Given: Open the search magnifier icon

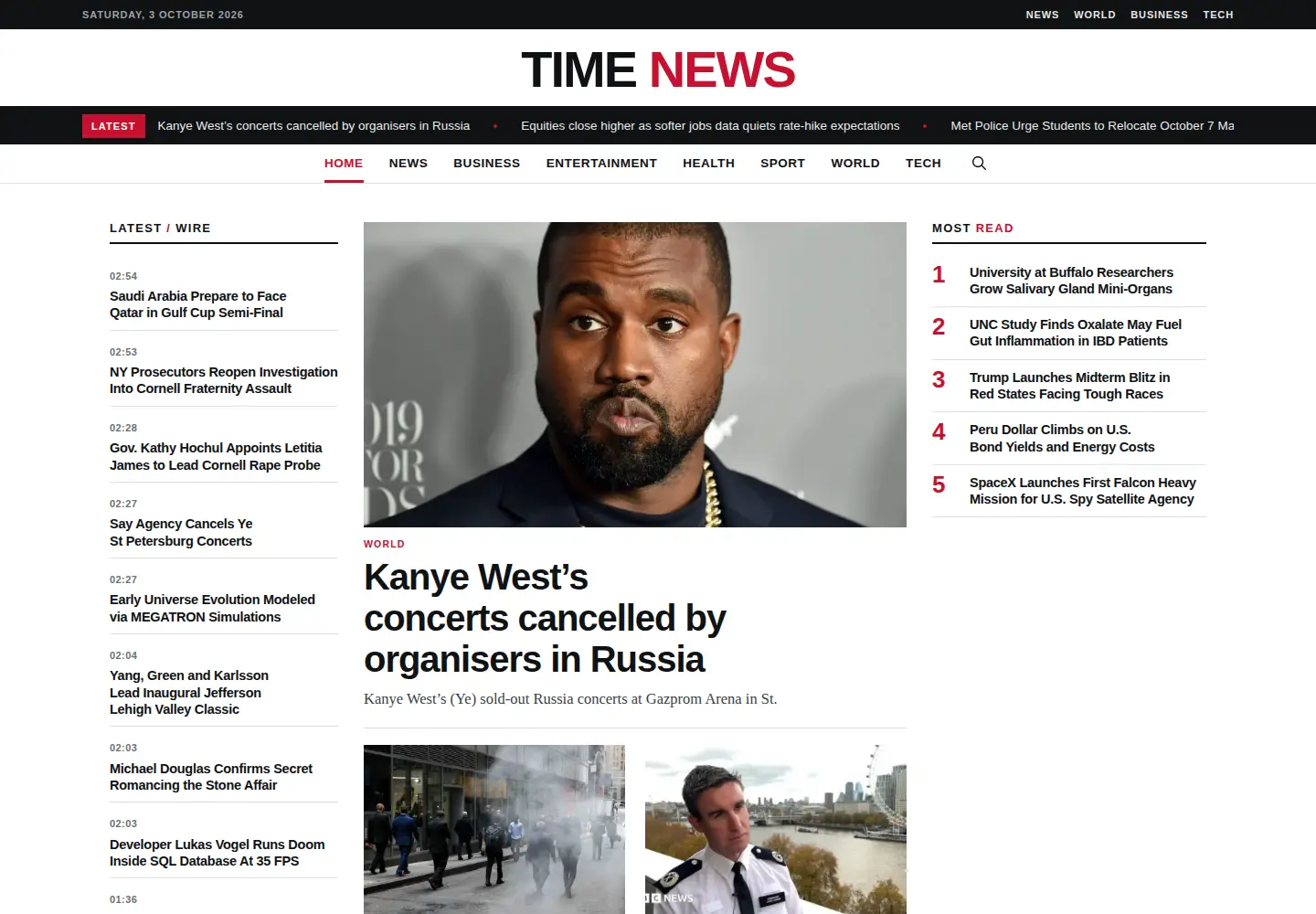Looking at the screenshot, I should [x=979, y=163].
